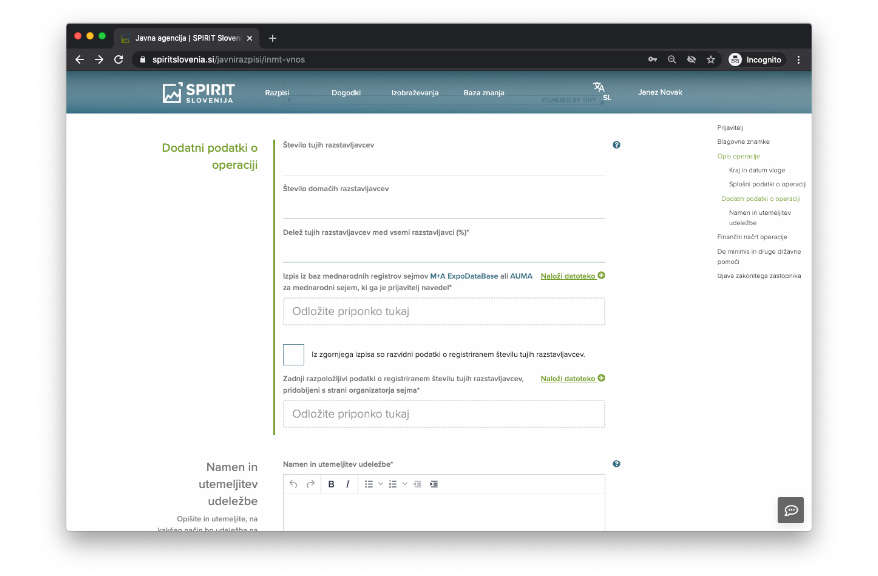The image size is (878, 576).
Task: Open the Janez Novak user menu
Action: (660, 92)
